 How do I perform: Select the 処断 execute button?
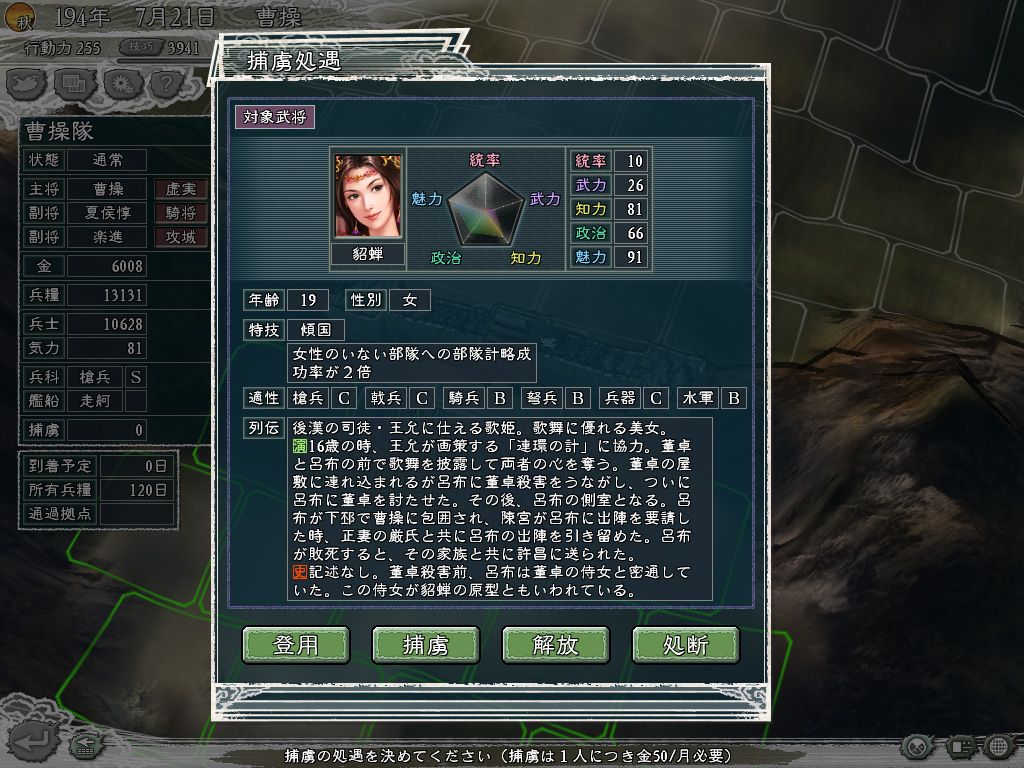pos(686,645)
